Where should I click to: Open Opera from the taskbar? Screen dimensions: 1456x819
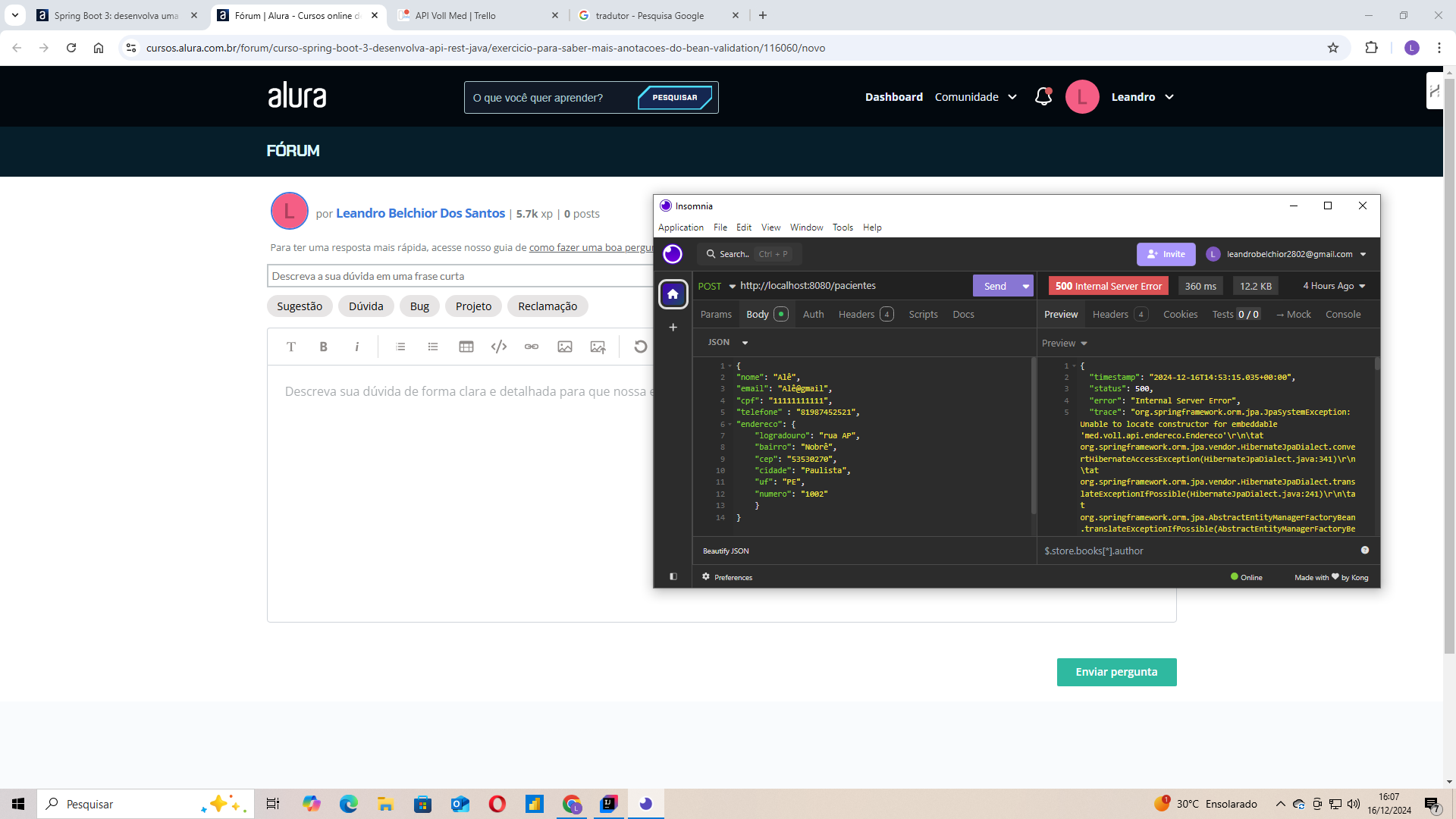pyautogui.click(x=497, y=804)
